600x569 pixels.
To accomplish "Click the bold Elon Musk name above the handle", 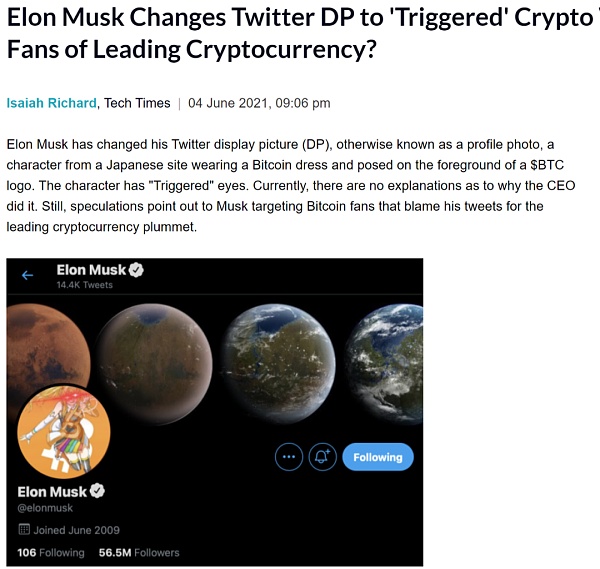I will pyautogui.click(x=53, y=491).
